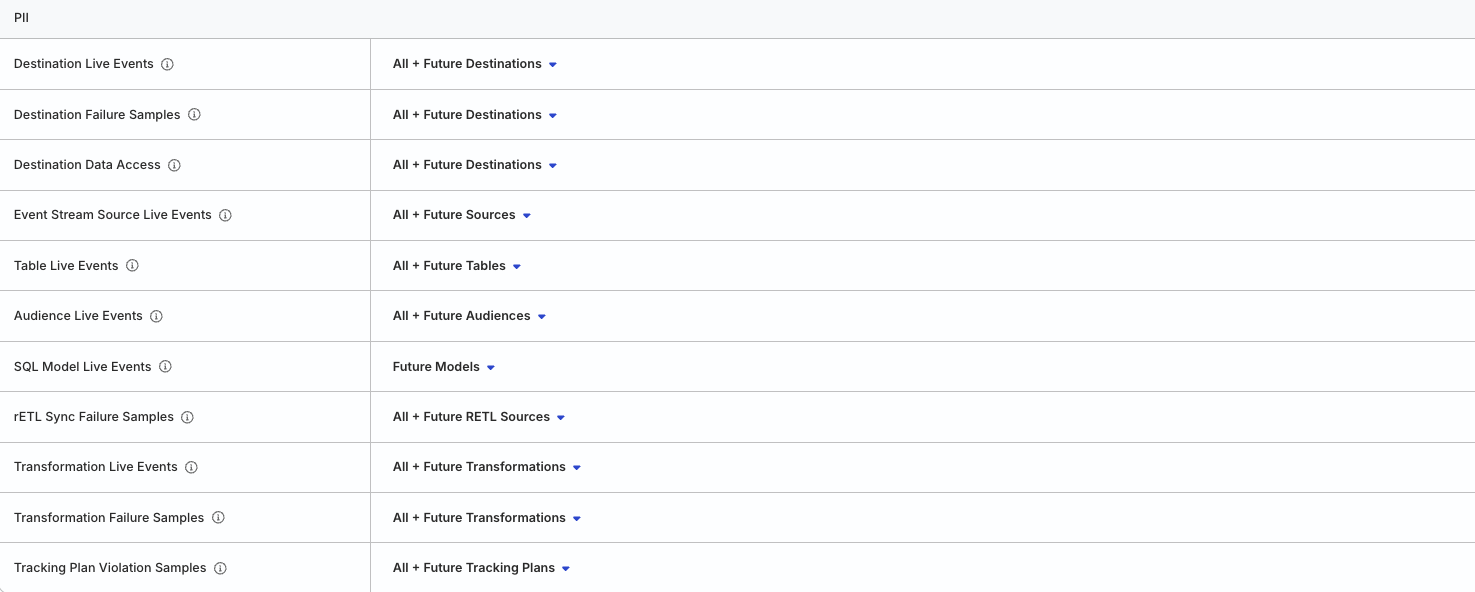This screenshot has width=1475, height=592.
Task: Click the Table Live Events info icon
Action: tap(132, 266)
